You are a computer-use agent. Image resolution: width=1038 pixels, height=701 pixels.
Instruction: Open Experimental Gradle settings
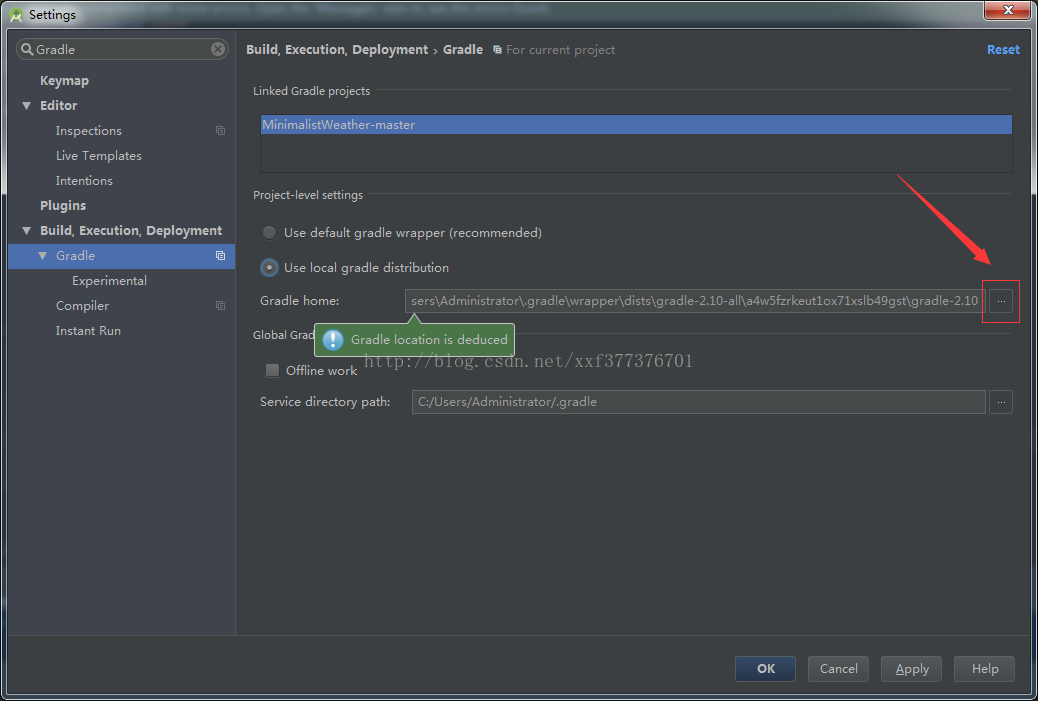point(109,281)
